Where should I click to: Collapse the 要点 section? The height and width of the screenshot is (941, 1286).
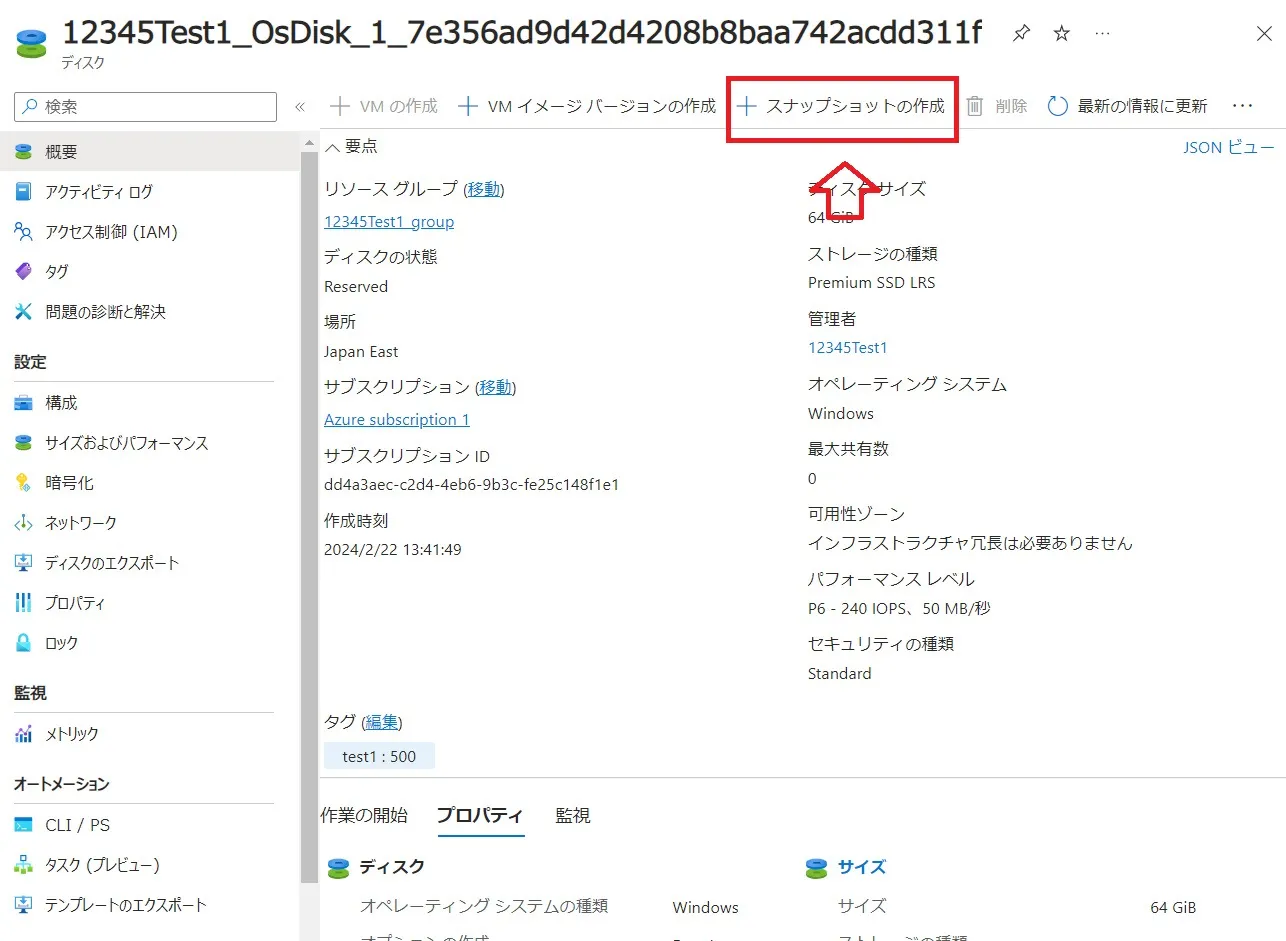[352, 147]
